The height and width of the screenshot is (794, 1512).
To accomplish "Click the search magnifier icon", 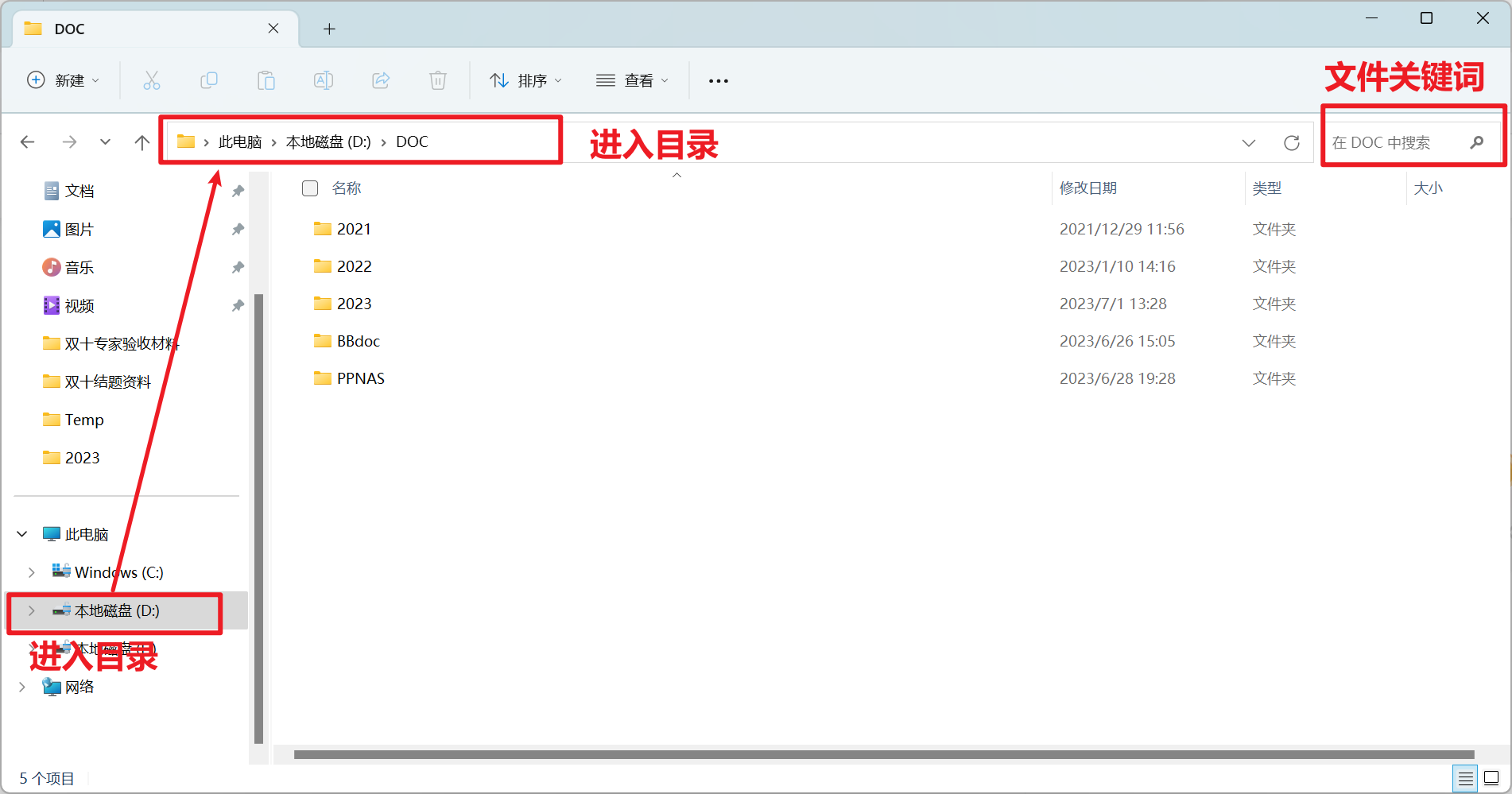I will [x=1477, y=142].
